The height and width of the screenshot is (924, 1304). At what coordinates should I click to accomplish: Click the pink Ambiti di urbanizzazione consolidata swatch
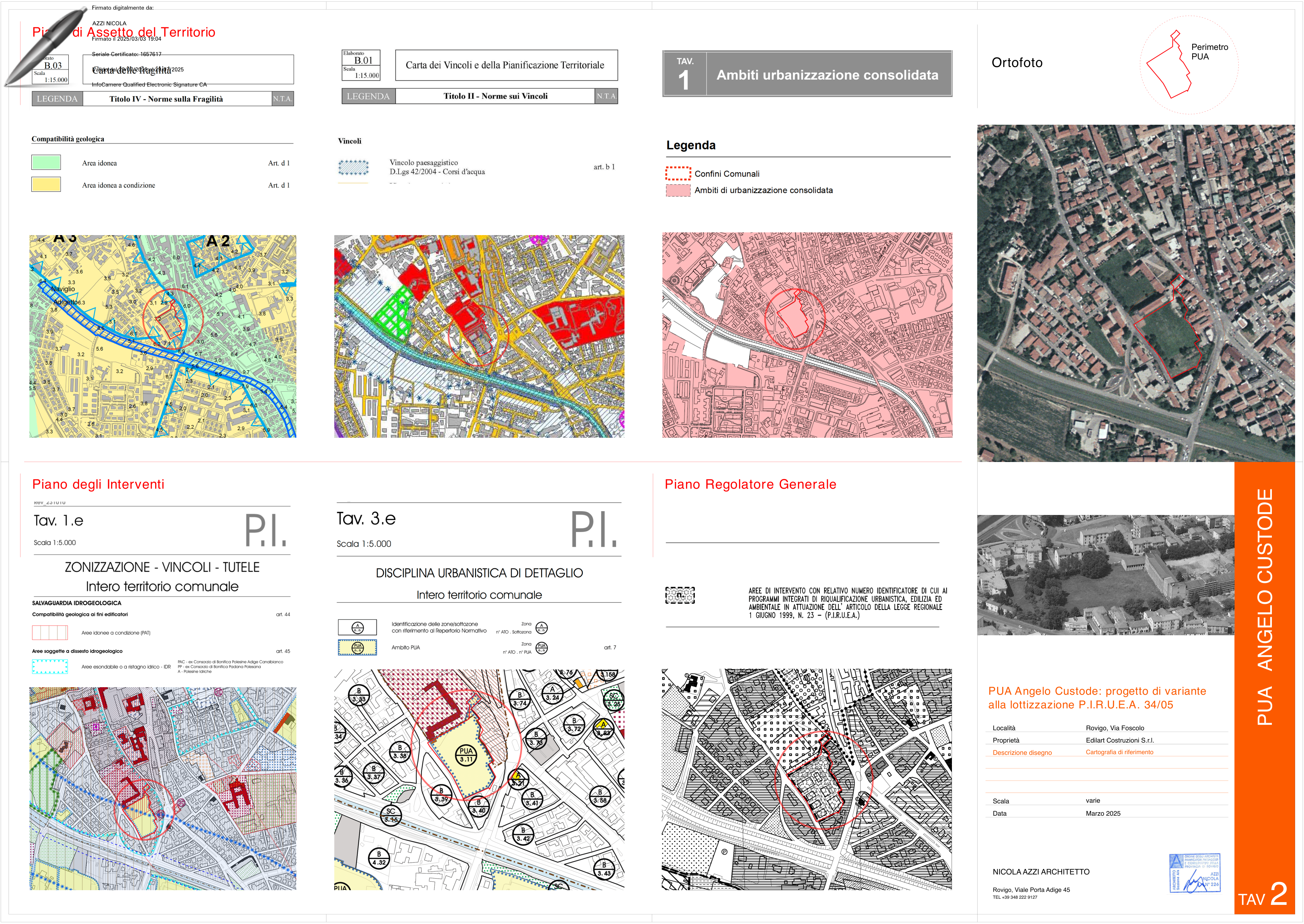tap(678, 190)
